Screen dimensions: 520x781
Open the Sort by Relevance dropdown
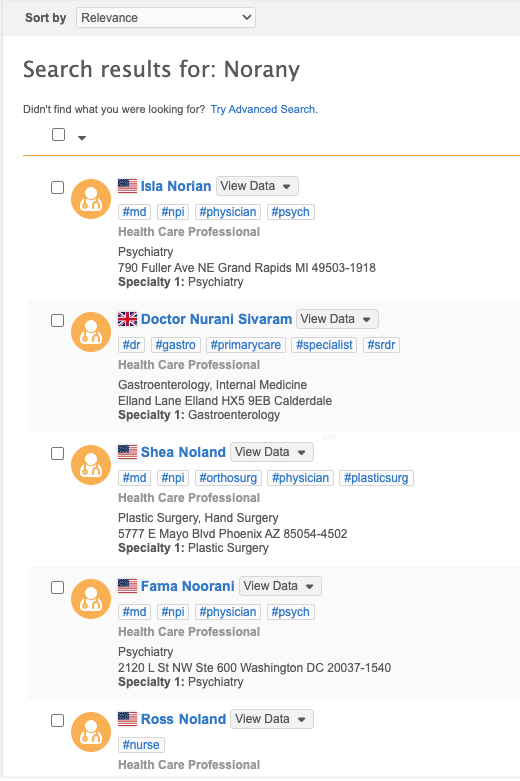(x=166, y=17)
